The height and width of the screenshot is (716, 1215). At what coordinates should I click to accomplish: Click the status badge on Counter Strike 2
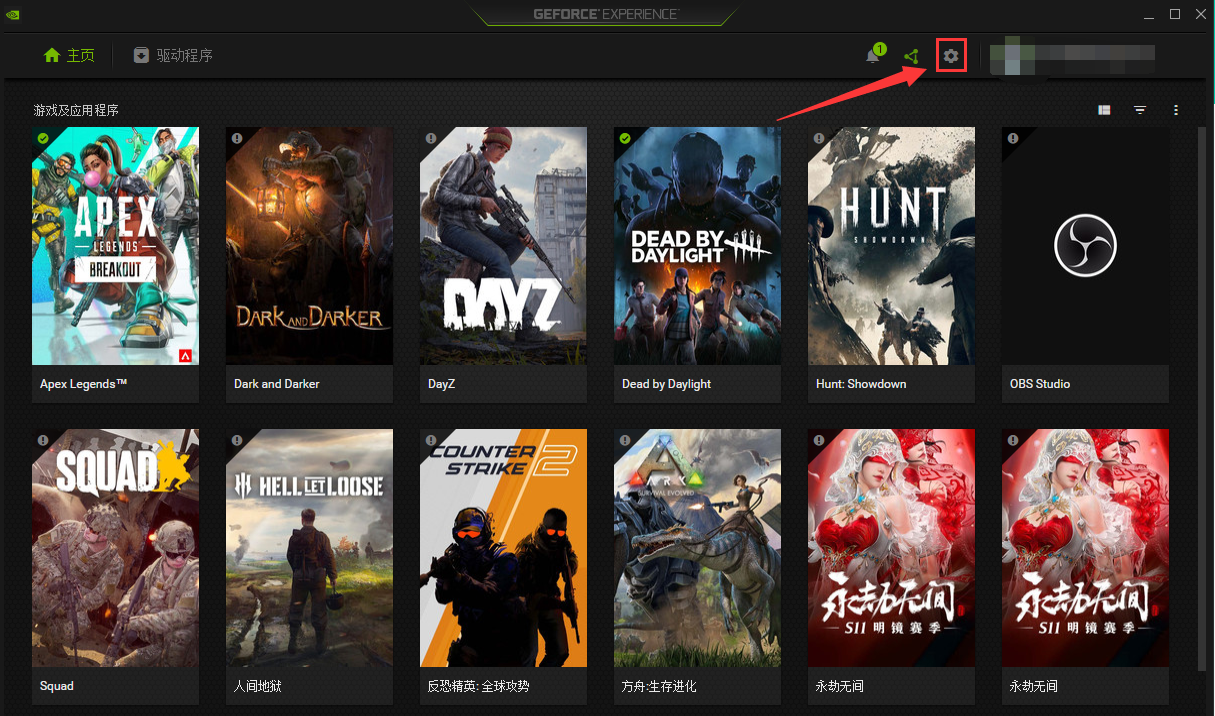[x=431, y=440]
